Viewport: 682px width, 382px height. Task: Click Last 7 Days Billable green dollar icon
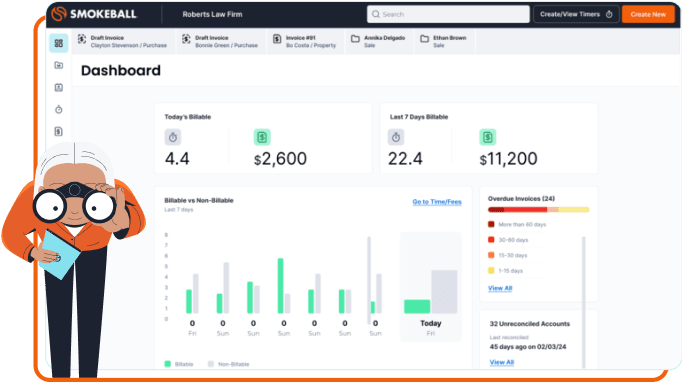488,137
